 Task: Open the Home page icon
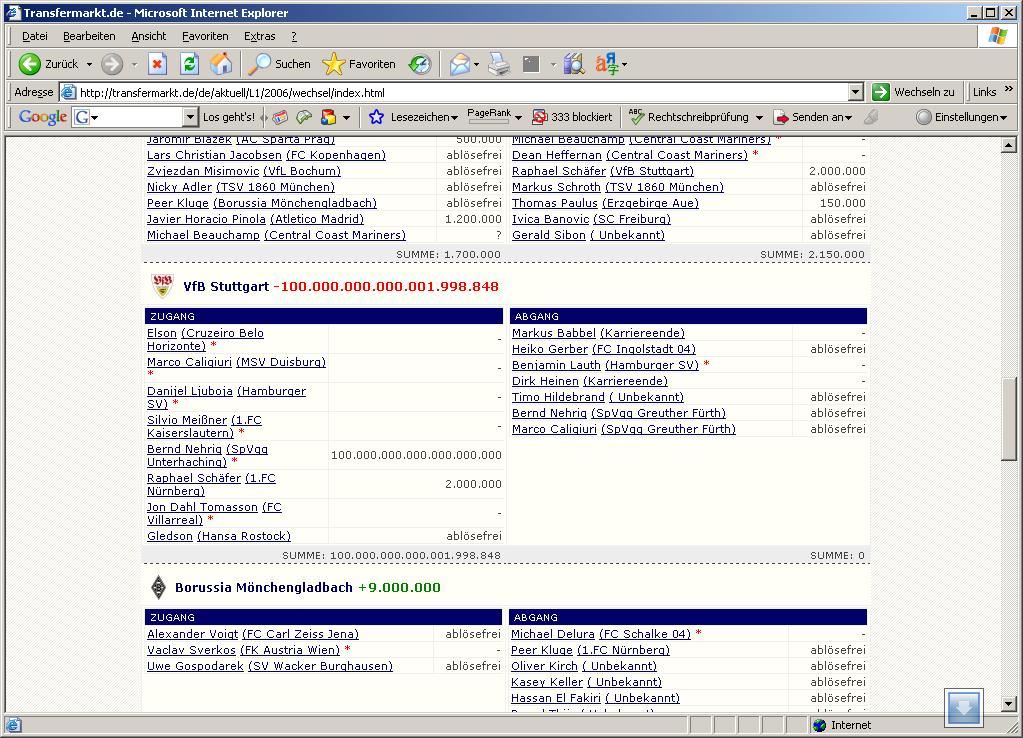coord(221,64)
